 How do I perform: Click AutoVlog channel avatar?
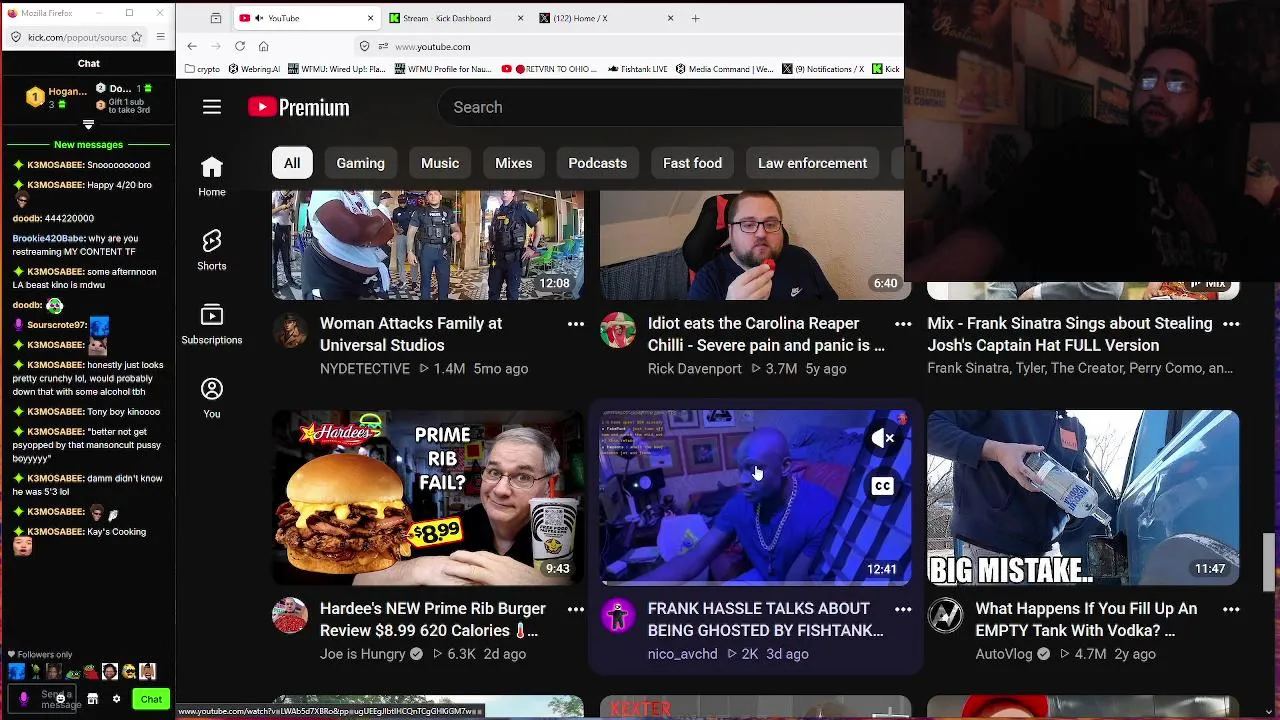point(945,615)
